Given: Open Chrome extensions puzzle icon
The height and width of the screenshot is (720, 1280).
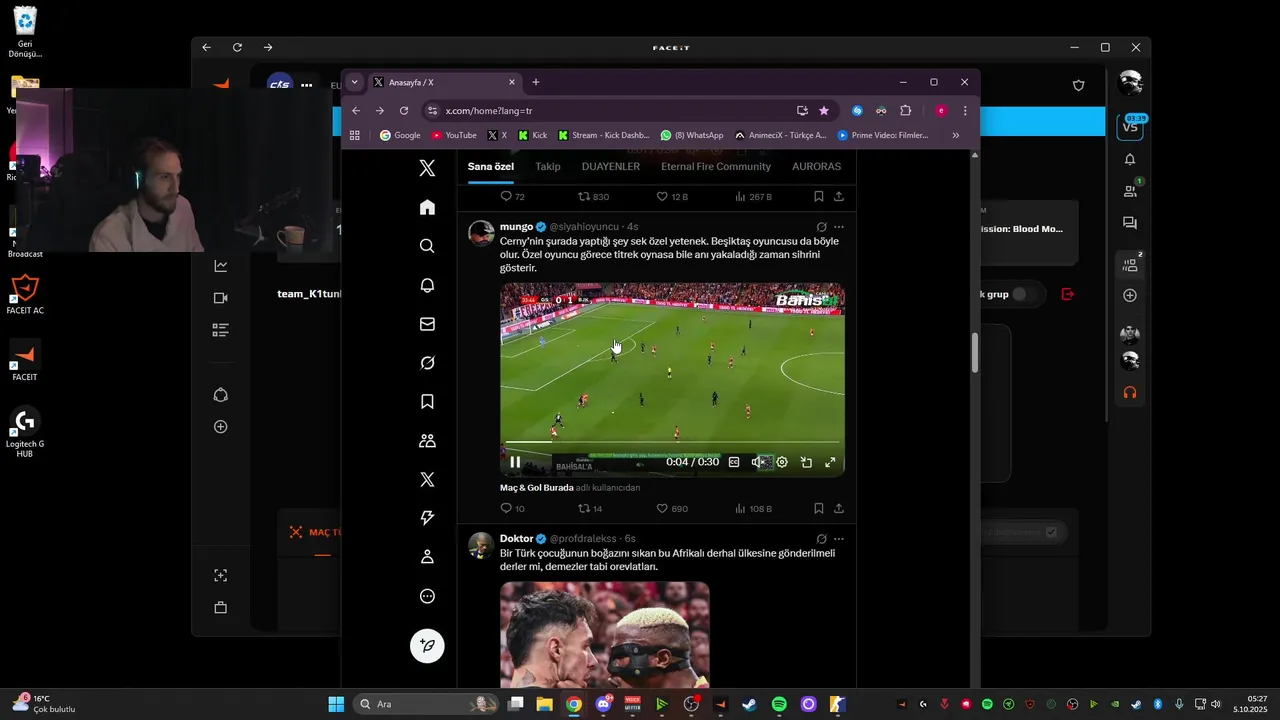Looking at the screenshot, I should tap(906, 111).
